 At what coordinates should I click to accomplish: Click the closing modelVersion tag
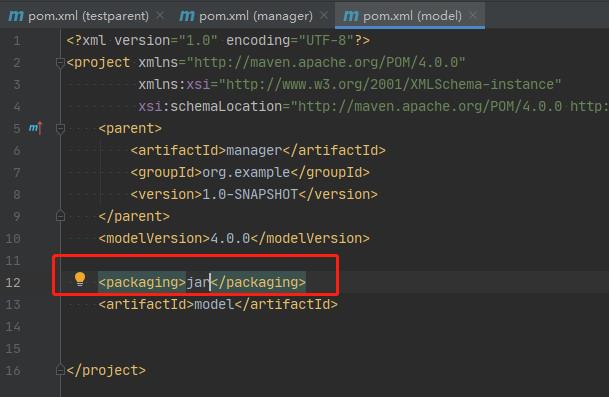[310, 238]
